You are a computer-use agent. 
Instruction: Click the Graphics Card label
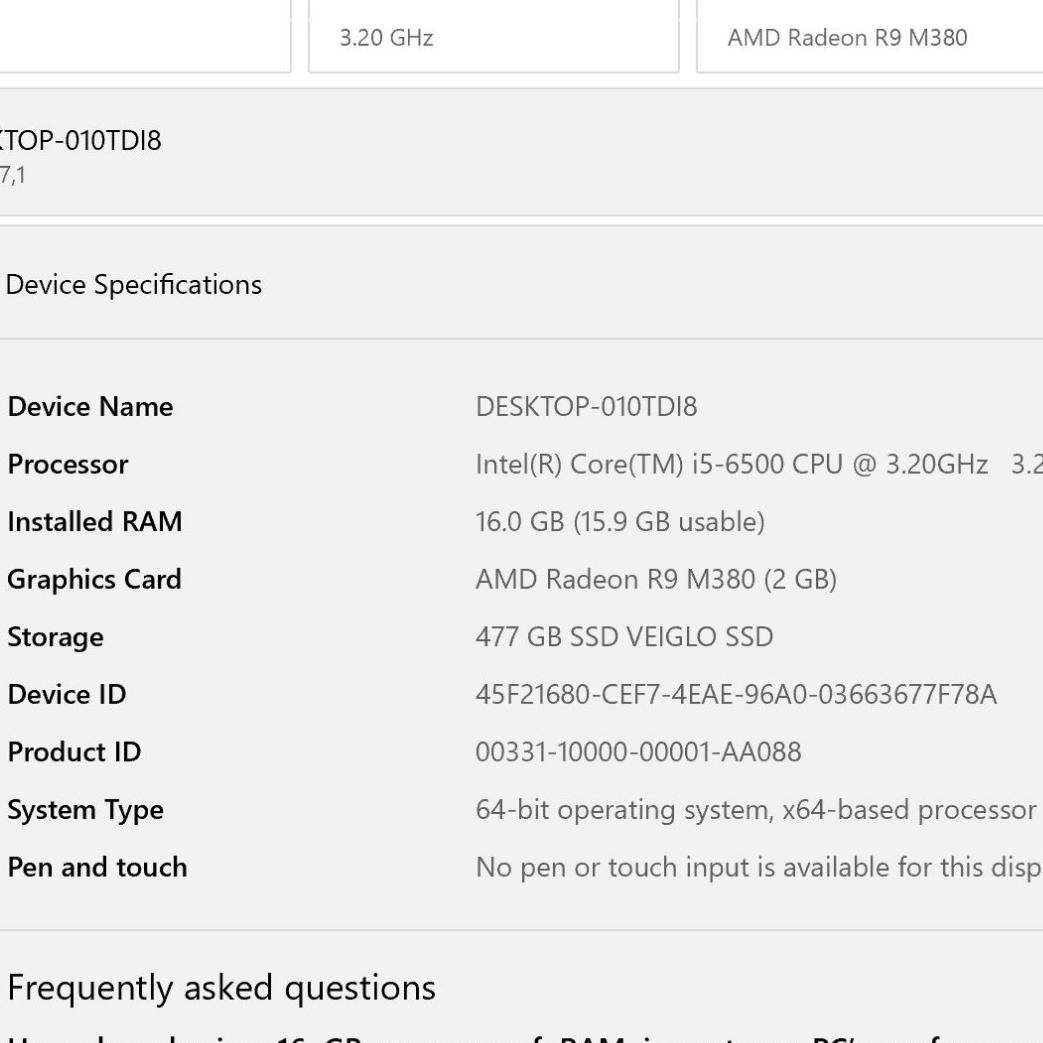[95, 579]
